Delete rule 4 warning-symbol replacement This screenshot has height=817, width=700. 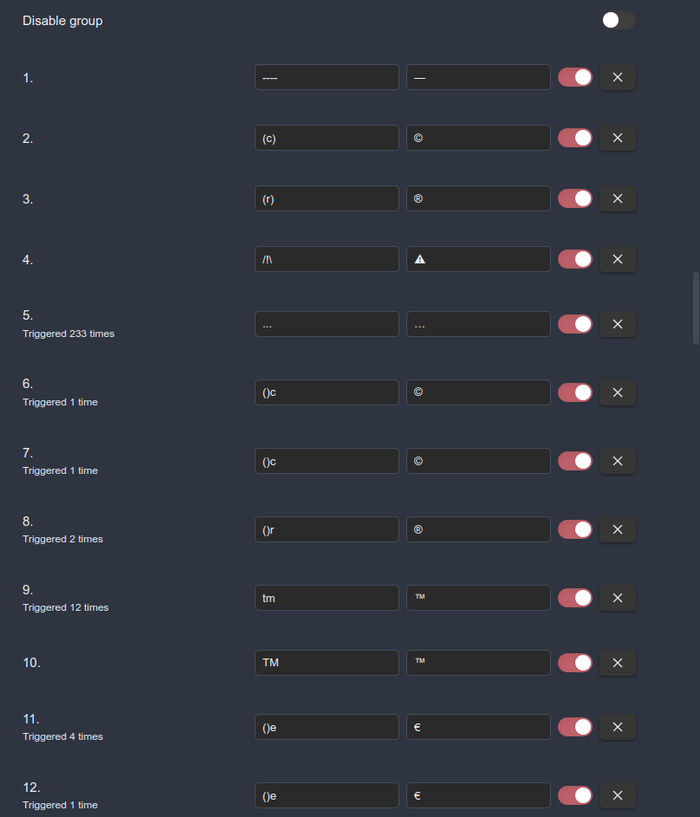point(617,259)
